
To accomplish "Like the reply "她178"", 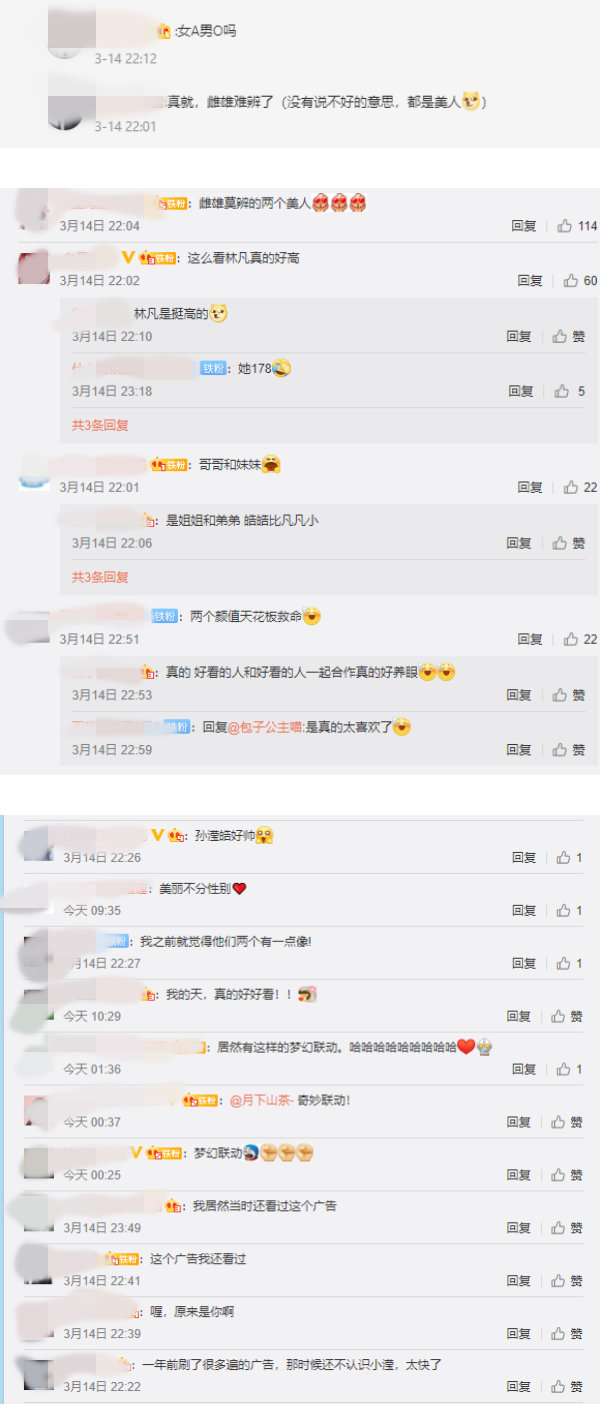I will [x=569, y=391].
